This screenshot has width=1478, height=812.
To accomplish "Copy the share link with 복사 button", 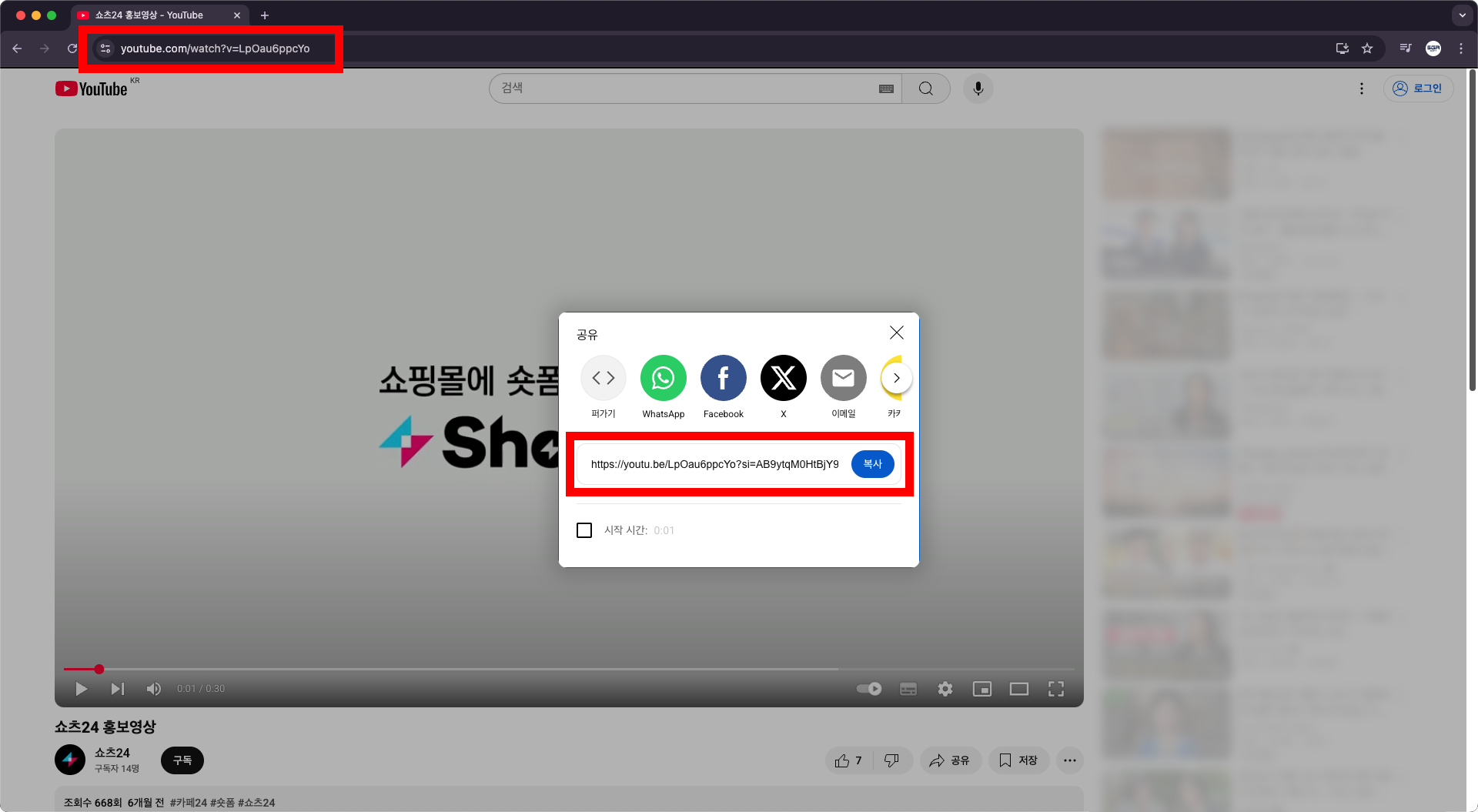I will point(872,464).
